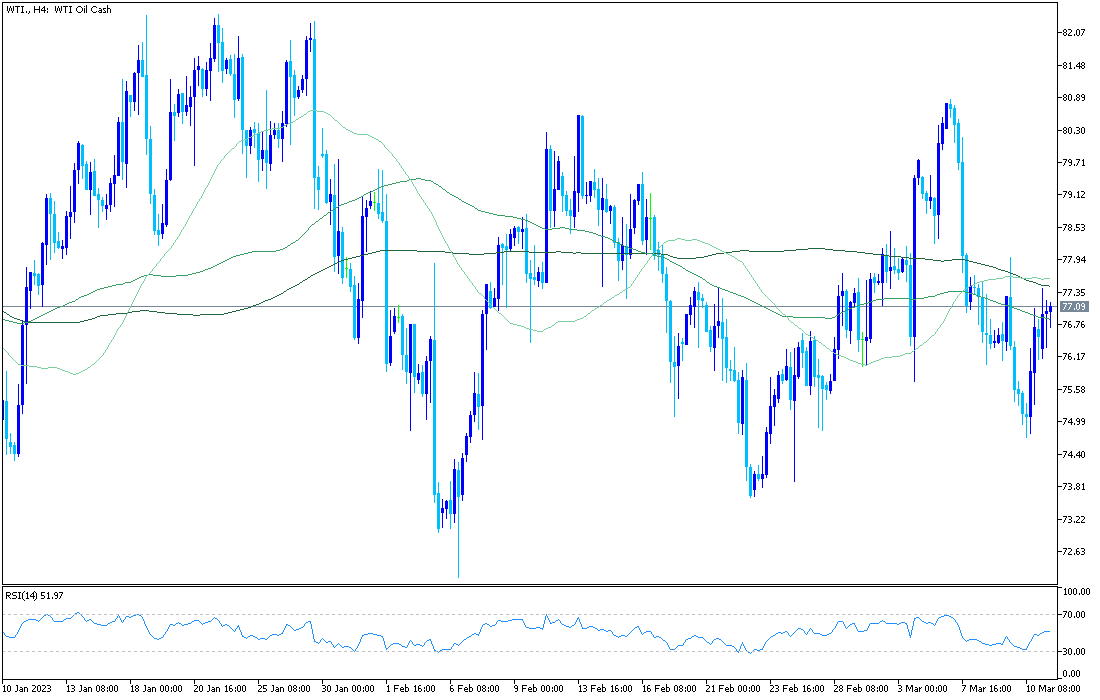The width and height of the screenshot is (1100, 700).
Task: Click the '3 Mar 00:00' date label
Action: click(923, 689)
